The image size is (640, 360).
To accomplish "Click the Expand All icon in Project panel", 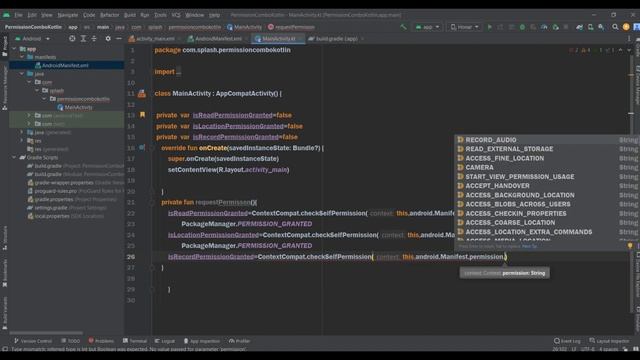I will tap(83, 38).
